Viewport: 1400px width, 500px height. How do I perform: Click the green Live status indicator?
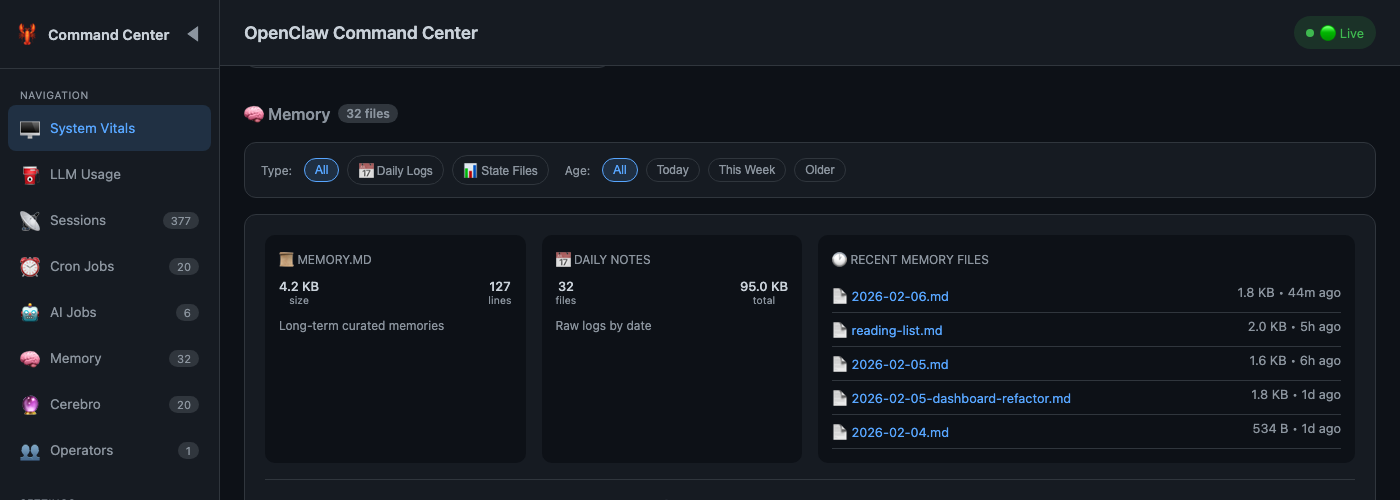pos(1335,33)
